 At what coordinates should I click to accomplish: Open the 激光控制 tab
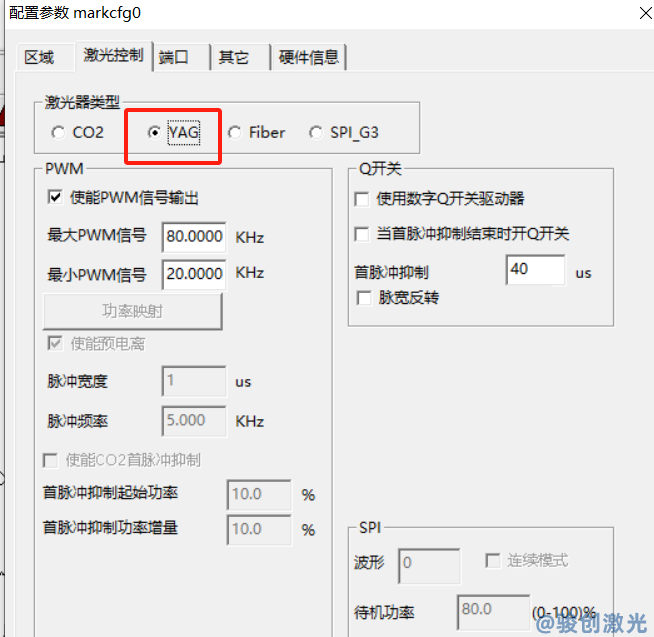coord(113,55)
